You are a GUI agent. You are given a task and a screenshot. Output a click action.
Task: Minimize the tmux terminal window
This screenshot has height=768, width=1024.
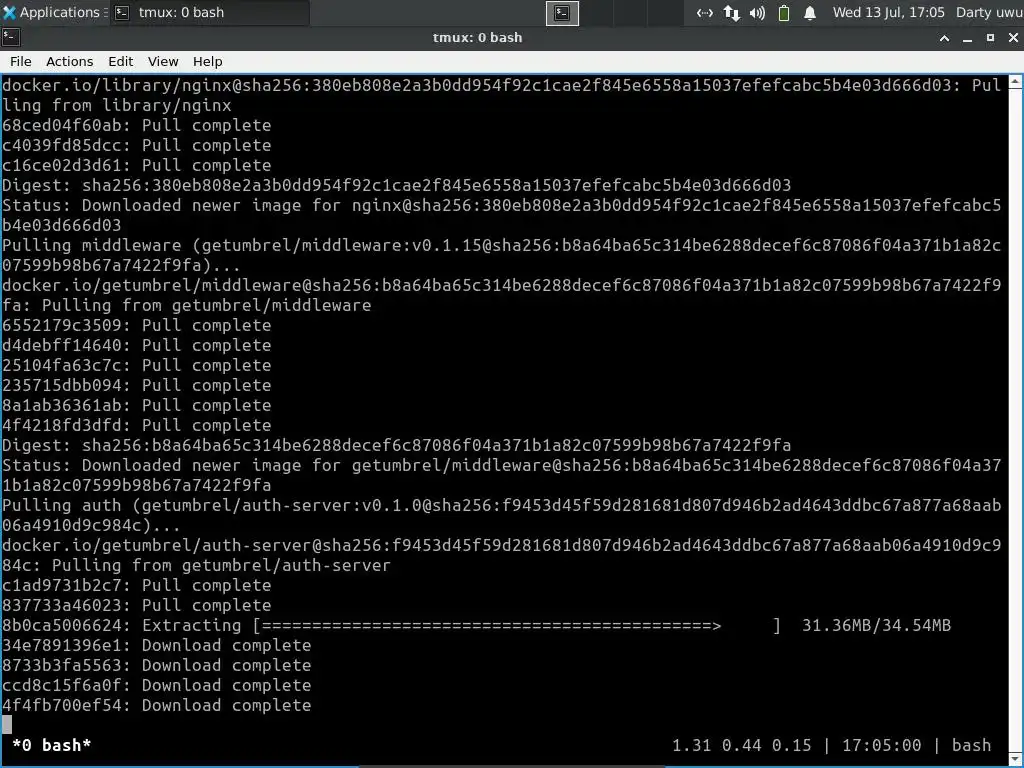[x=967, y=39]
